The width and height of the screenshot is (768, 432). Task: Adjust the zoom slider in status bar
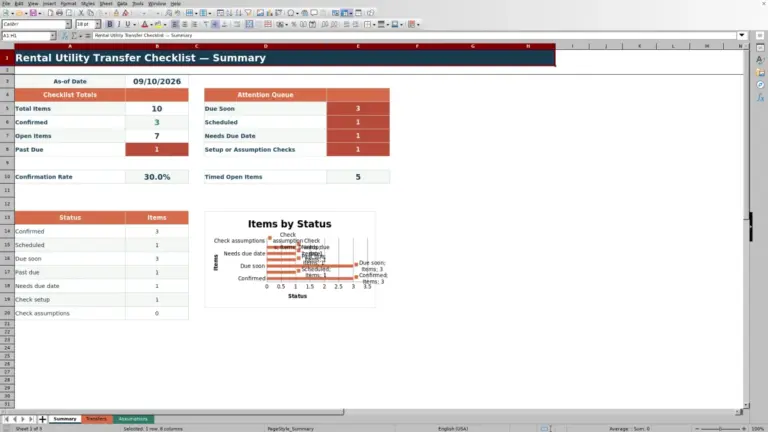(x=720, y=429)
